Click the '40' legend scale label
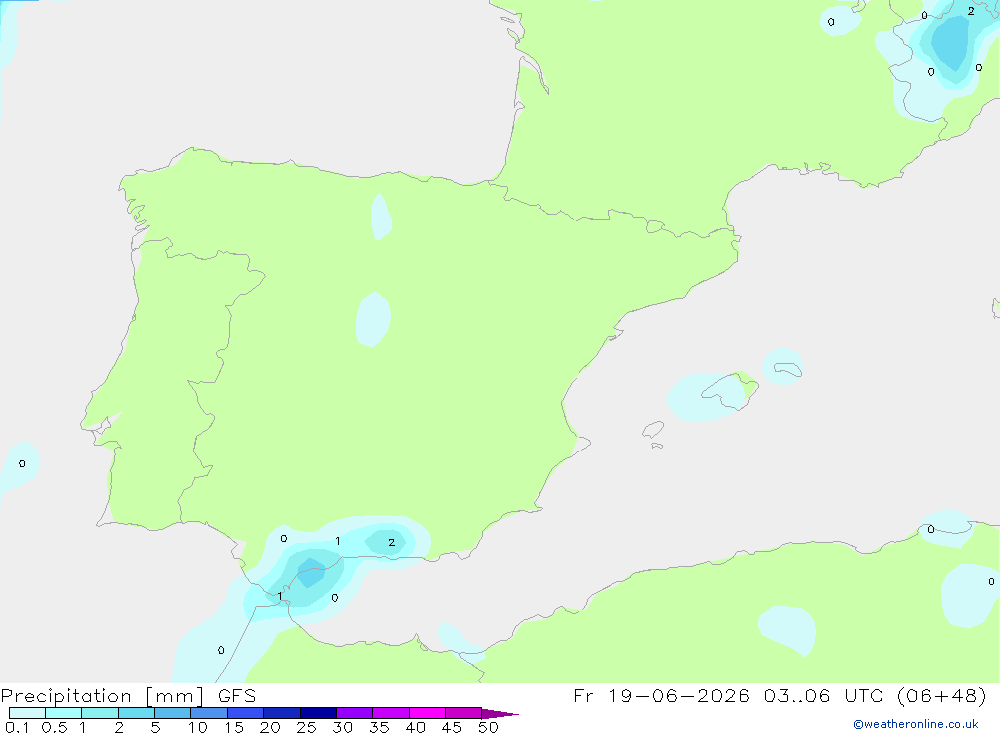Image resolution: width=1000 pixels, height=733 pixels. point(415,727)
